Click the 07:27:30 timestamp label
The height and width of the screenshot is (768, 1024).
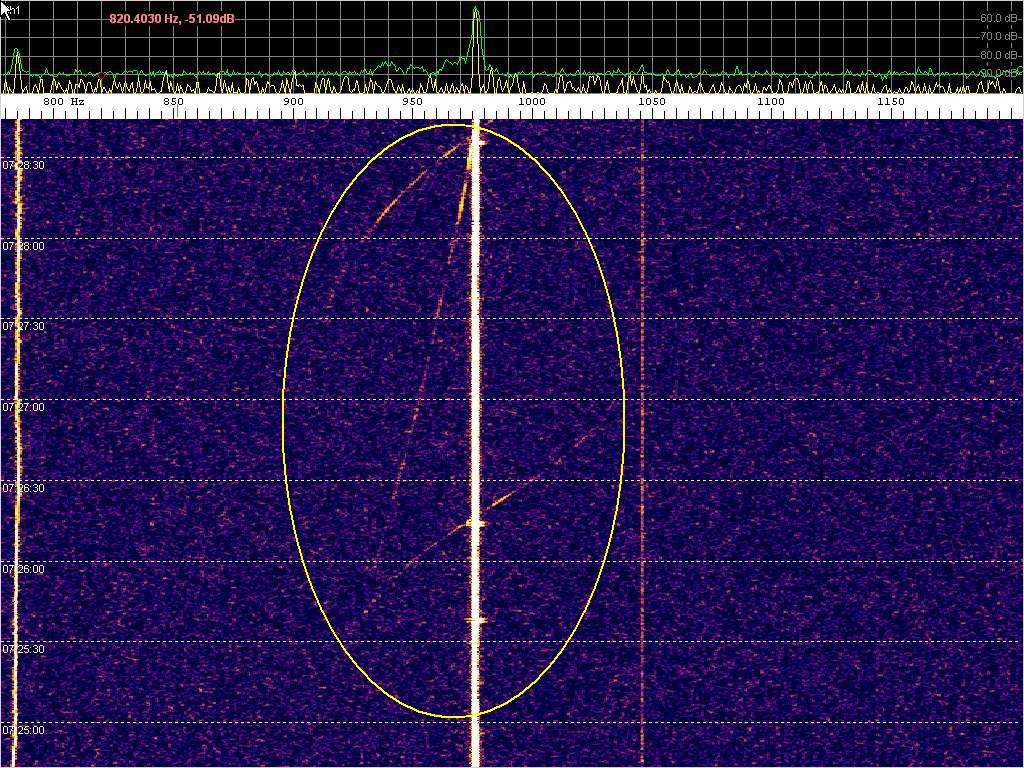(x=23, y=327)
